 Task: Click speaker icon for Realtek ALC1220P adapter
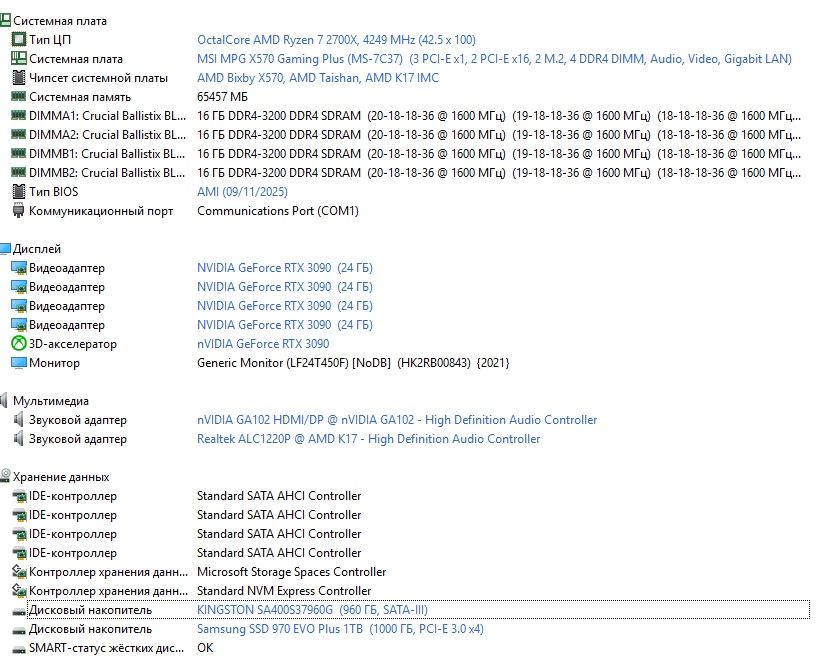19,439
